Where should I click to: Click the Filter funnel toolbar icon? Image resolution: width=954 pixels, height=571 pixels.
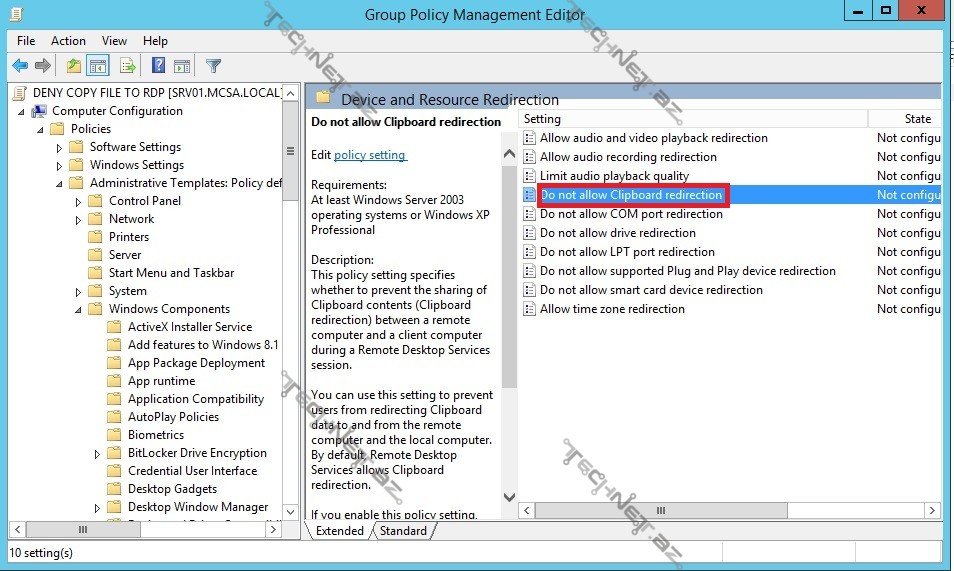tap(214, 65)
